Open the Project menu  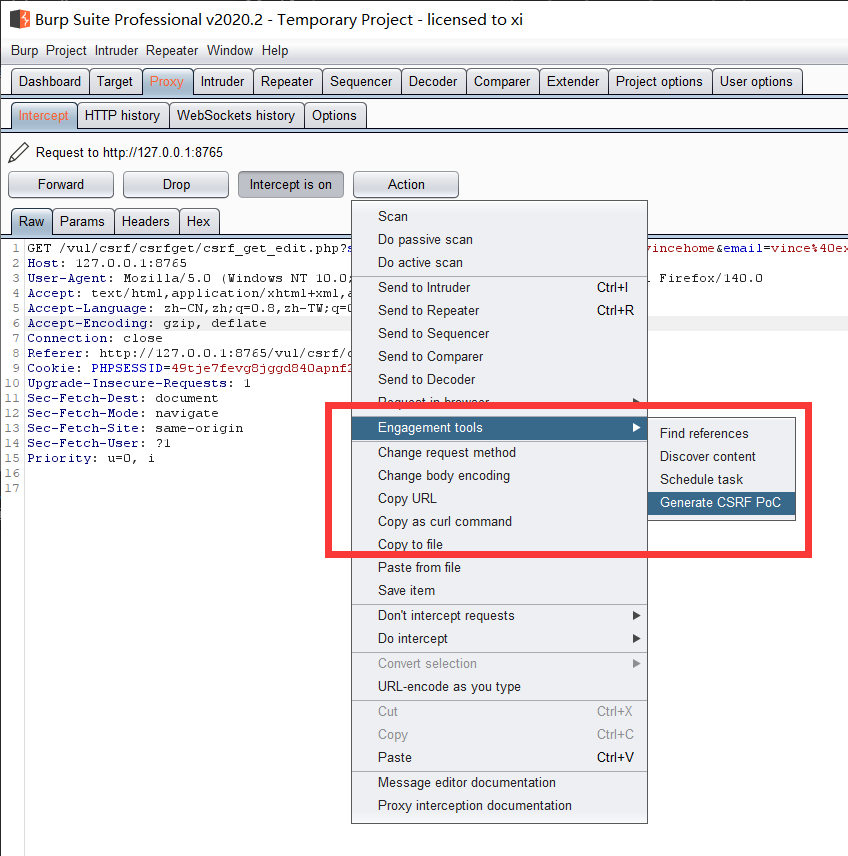click(66, 51)
